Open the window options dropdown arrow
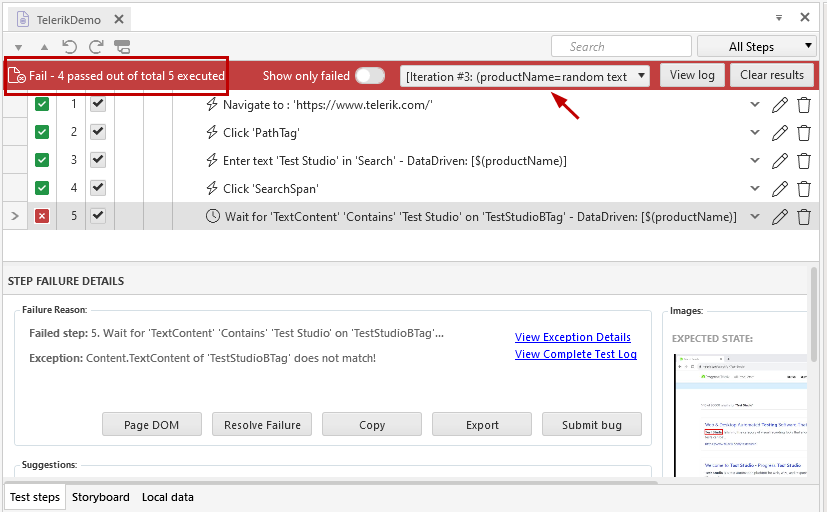 (x=778, y=18)
